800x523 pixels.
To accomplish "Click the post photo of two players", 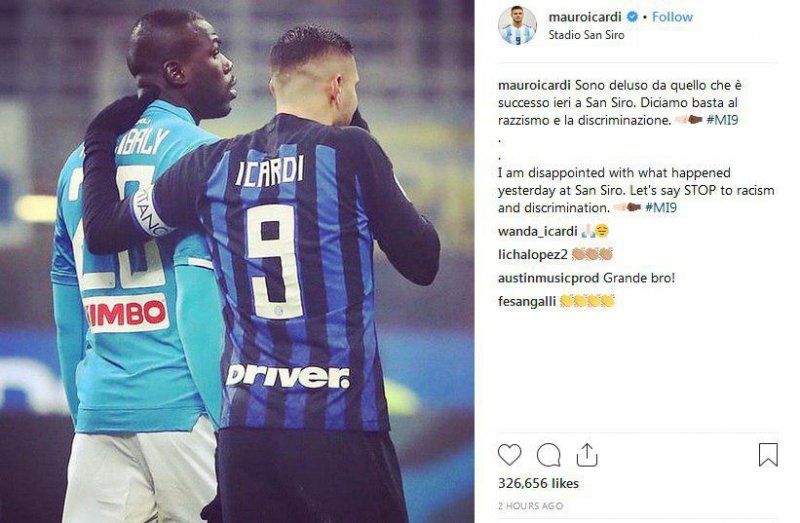I will pyautogui.click(x=237, y=261).
